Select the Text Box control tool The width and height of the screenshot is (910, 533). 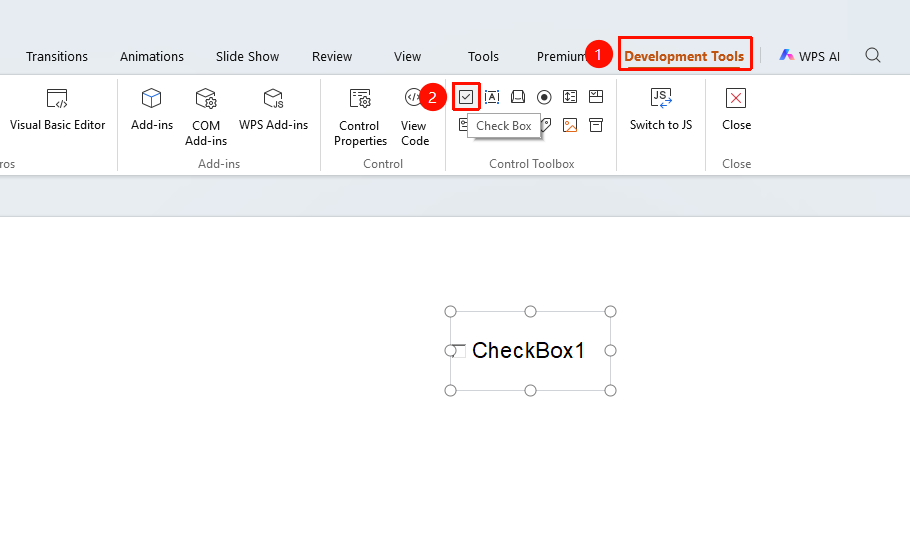492,97
